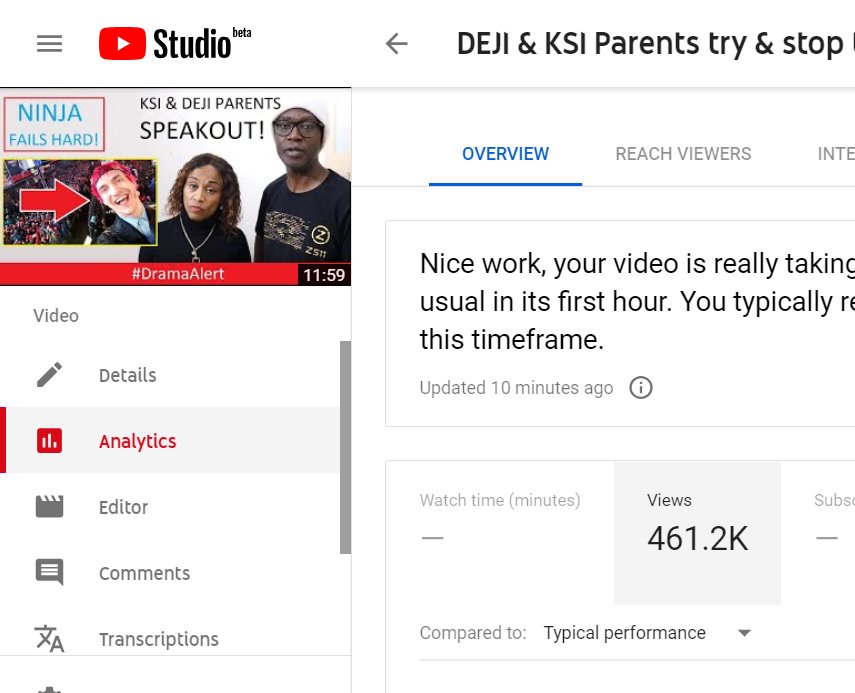Click the YouTube Studio logo
The height and width of the screenshot is (693, 855).
tap(174, 43)
